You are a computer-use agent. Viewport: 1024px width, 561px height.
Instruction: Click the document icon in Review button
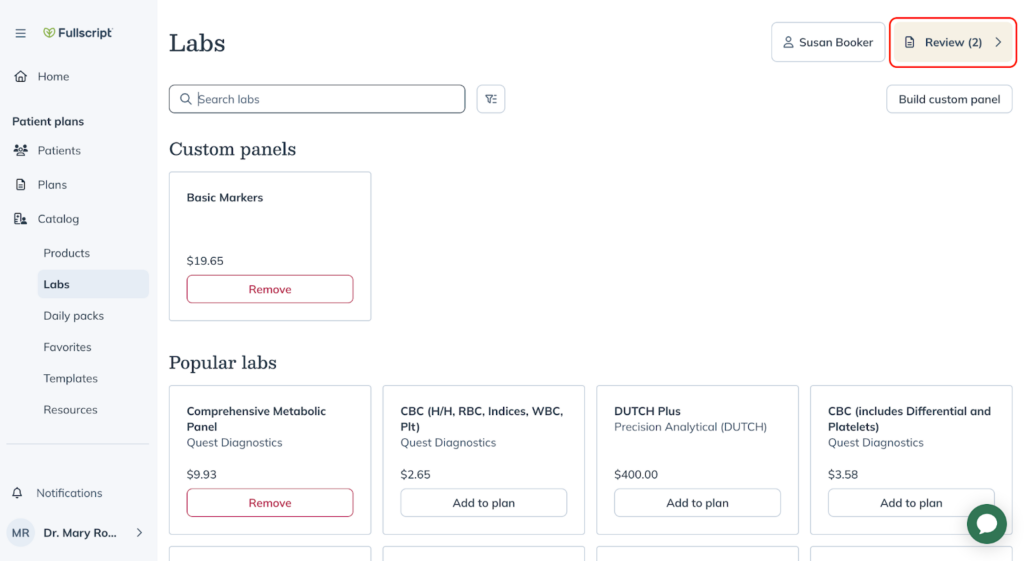(x=909, y=42)
